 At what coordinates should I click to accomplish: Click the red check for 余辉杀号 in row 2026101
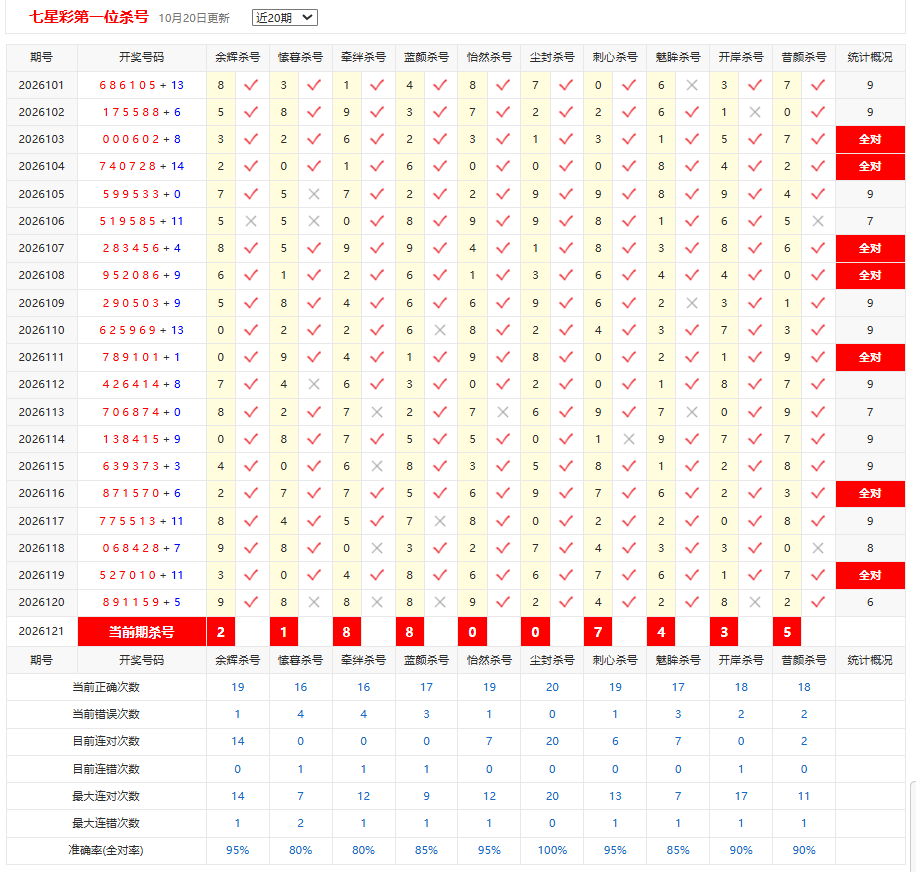tap(251, 85)
